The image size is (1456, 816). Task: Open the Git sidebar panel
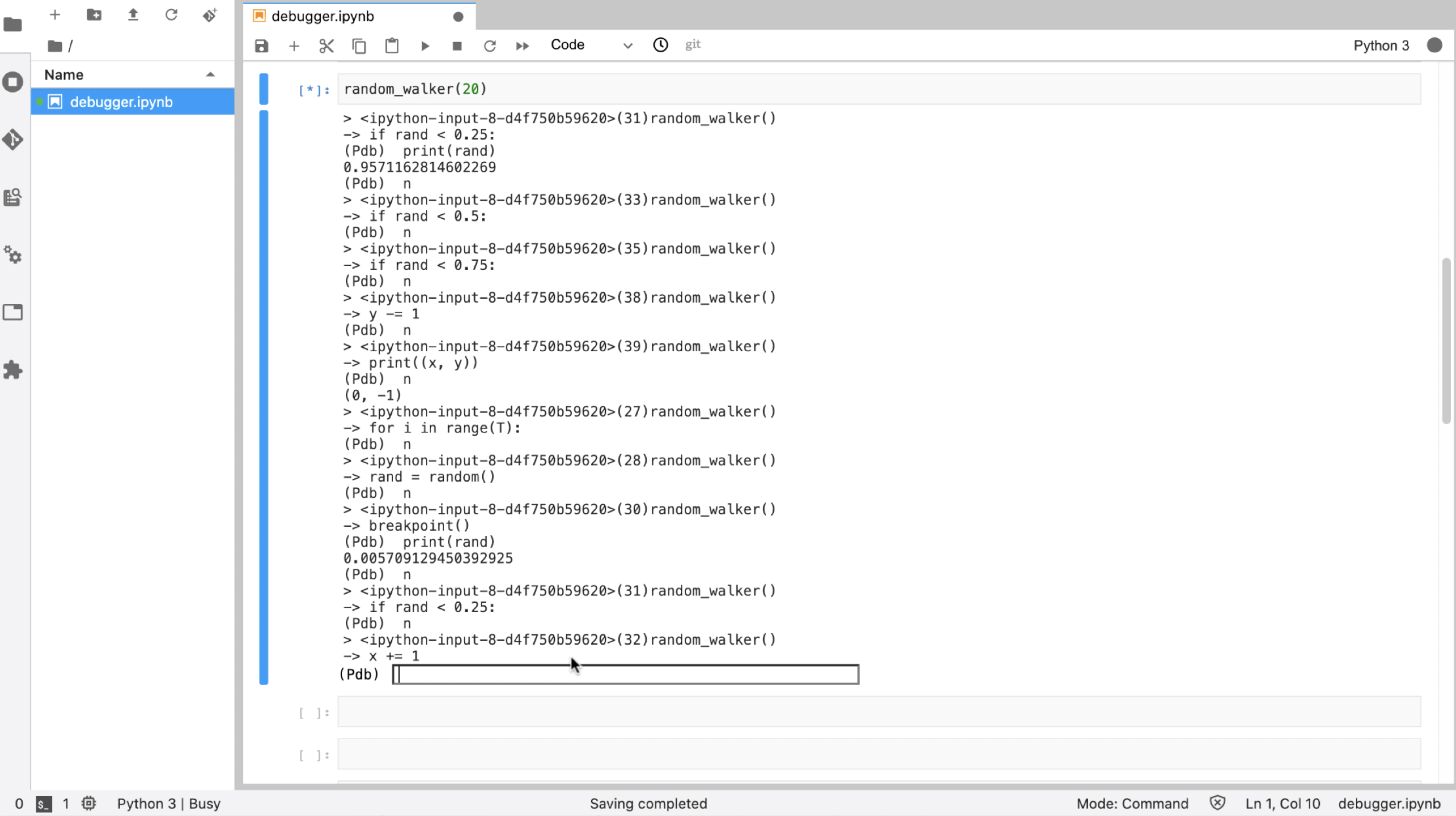13,139
